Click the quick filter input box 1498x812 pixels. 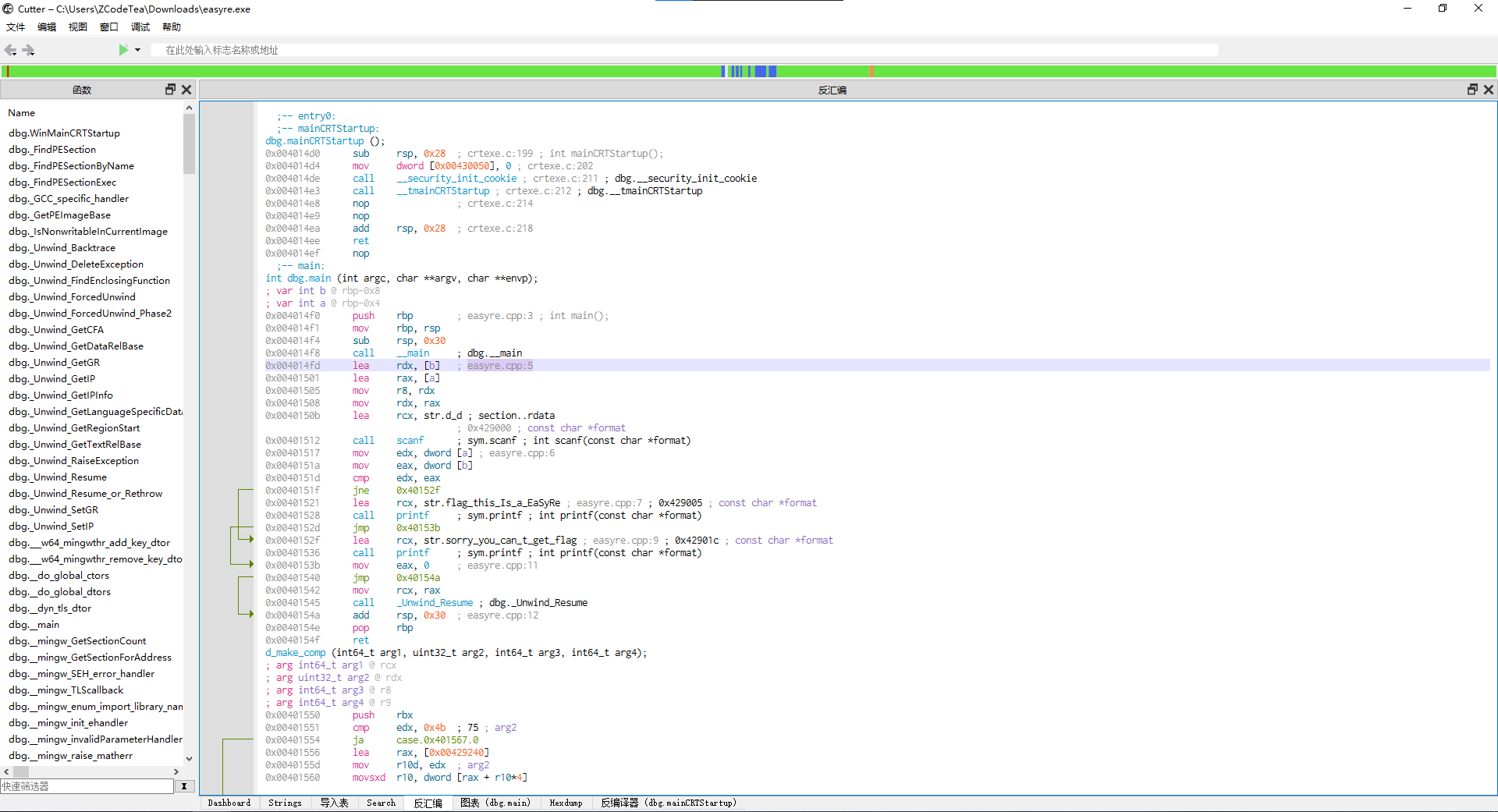(x=87, y=786)
